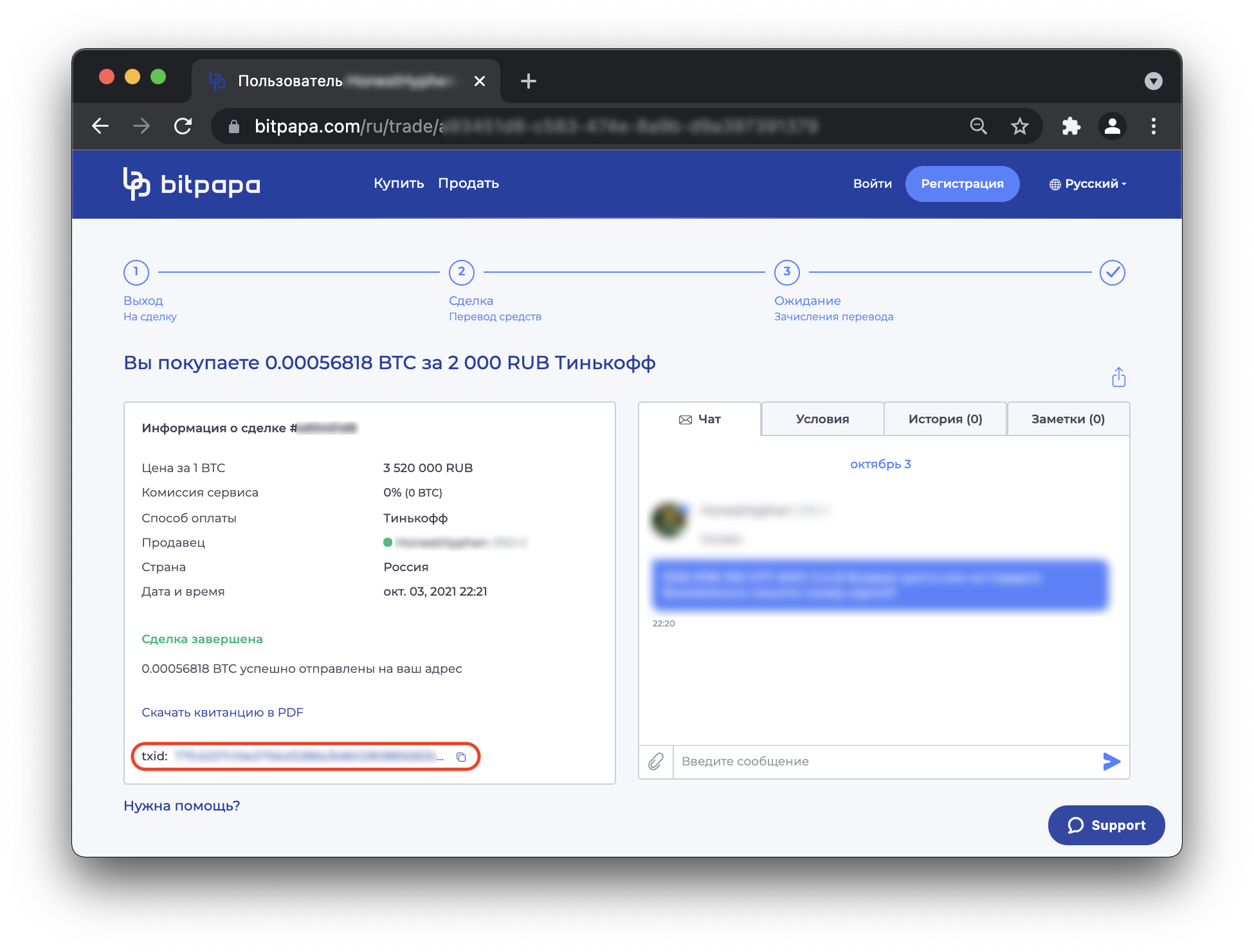Bookmark this page with the star icon

1020,126
